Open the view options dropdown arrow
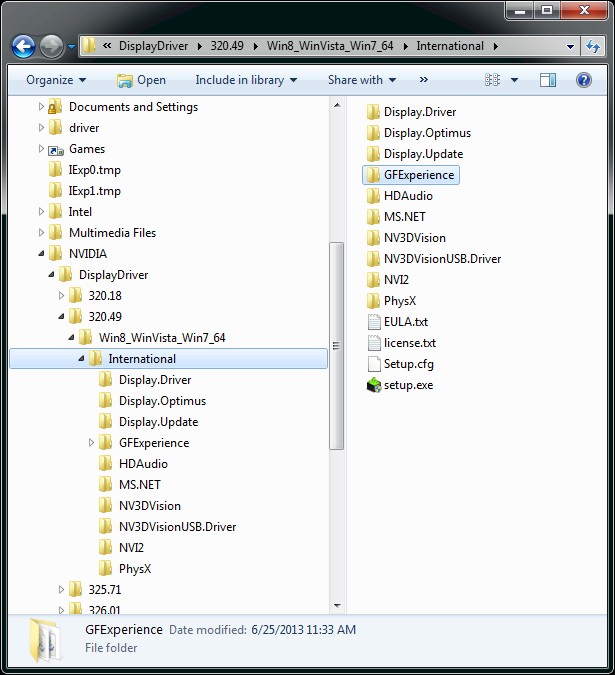 click(x=514, y=80)
